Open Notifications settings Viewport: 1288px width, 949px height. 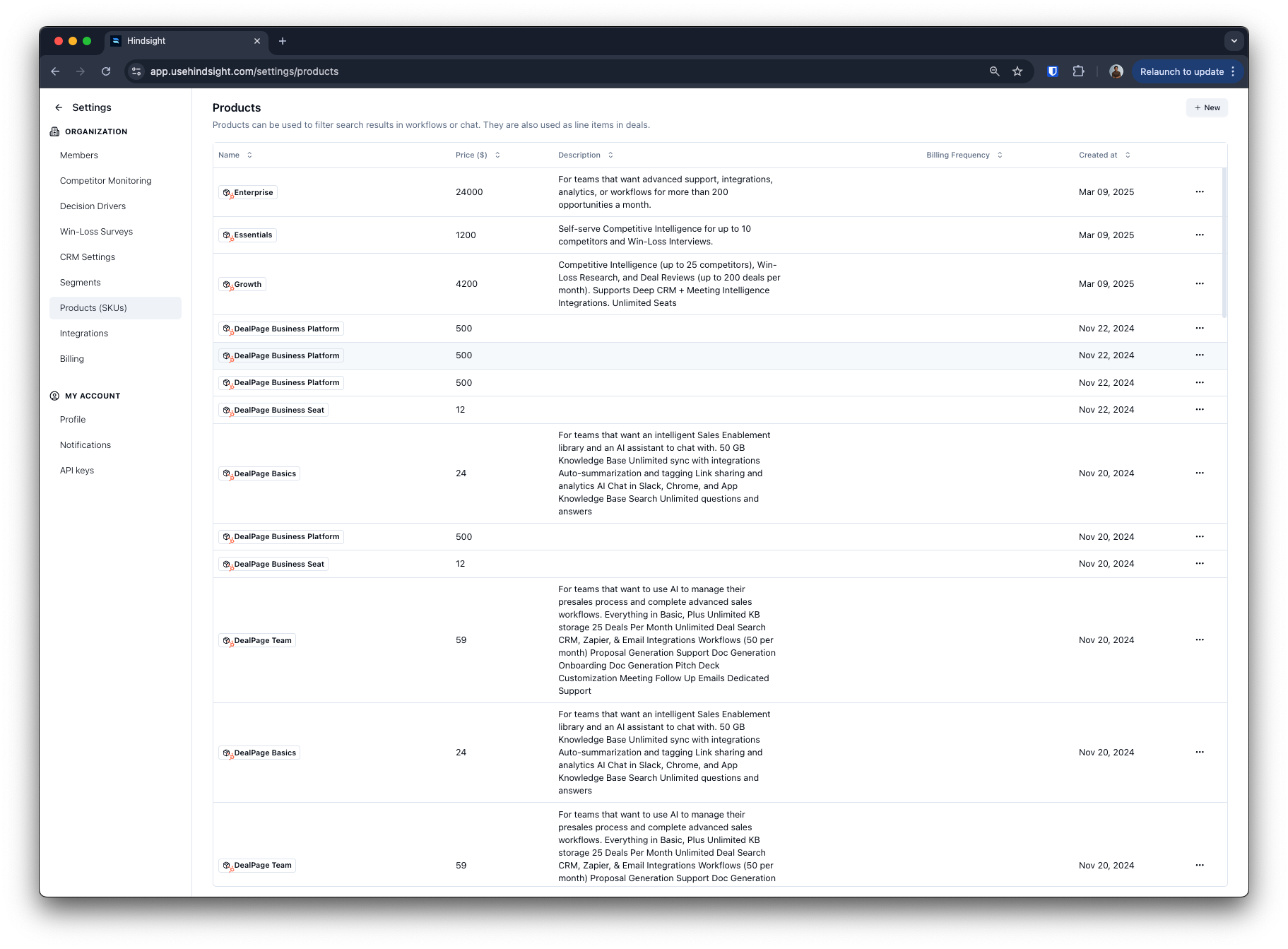click(x=115, y=445)
